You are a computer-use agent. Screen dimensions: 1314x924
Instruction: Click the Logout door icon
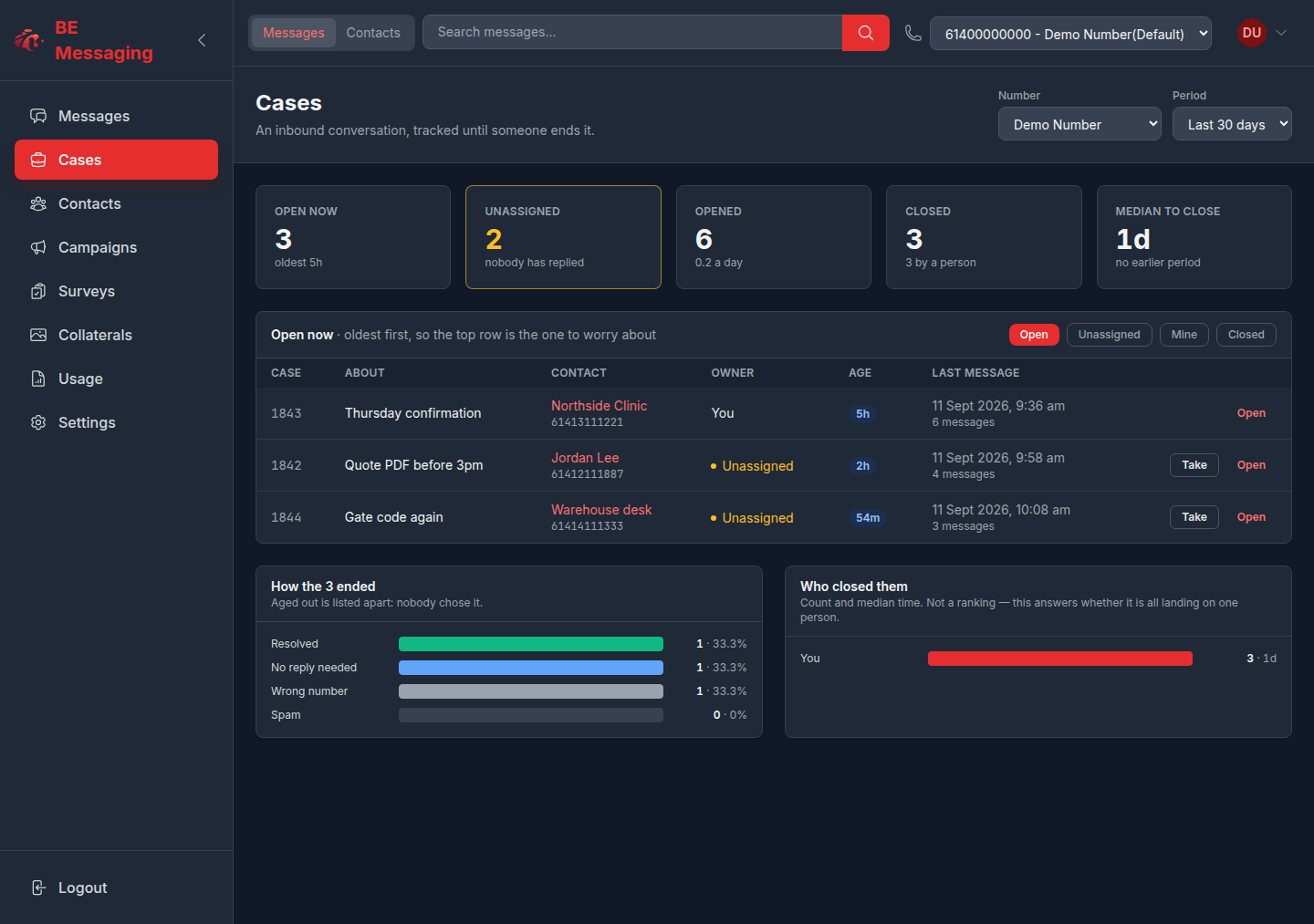tap(38, 888)
